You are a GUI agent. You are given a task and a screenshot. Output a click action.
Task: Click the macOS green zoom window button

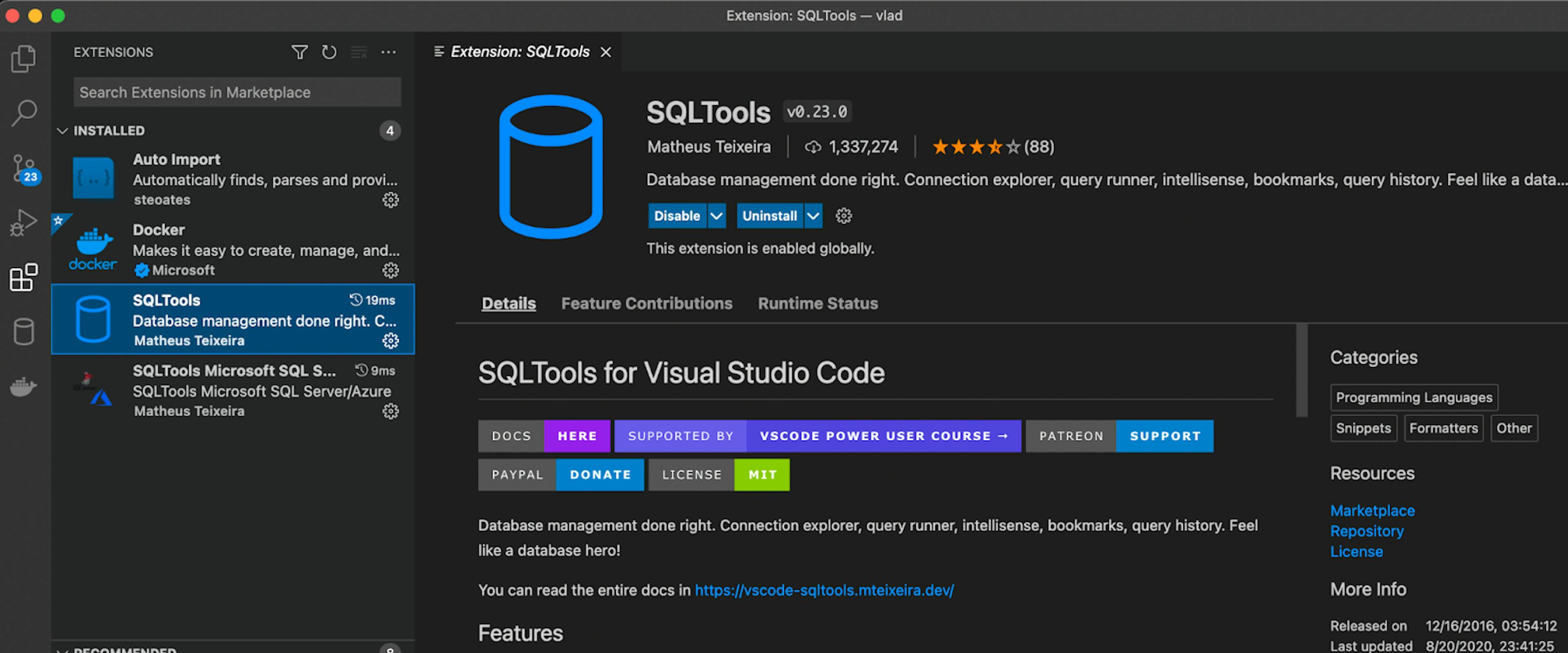58,15
